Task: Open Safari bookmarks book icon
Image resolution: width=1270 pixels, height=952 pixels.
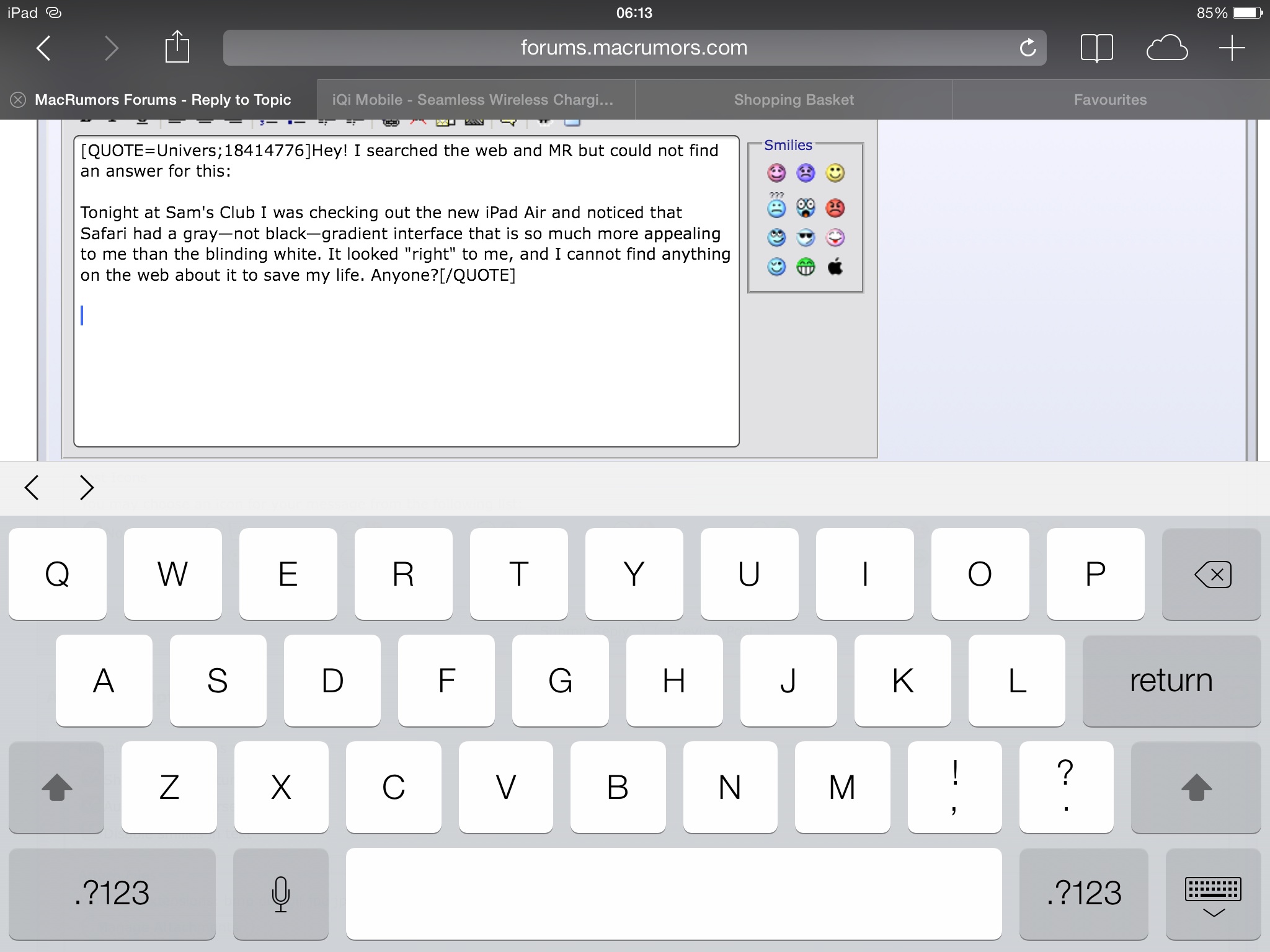Action: (x=1096, y=48)
